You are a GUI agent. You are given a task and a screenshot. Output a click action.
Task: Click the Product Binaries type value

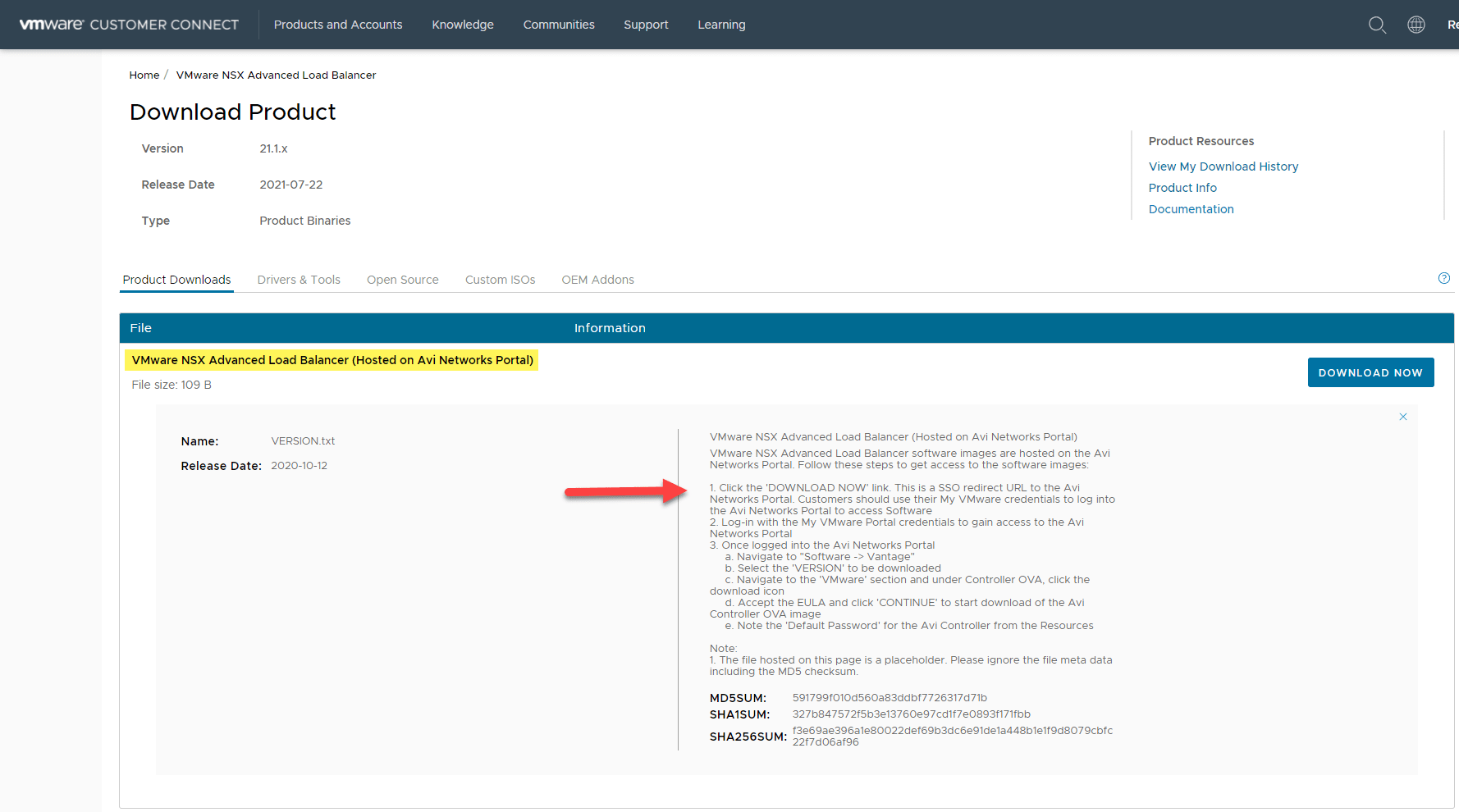coord(305,221)
